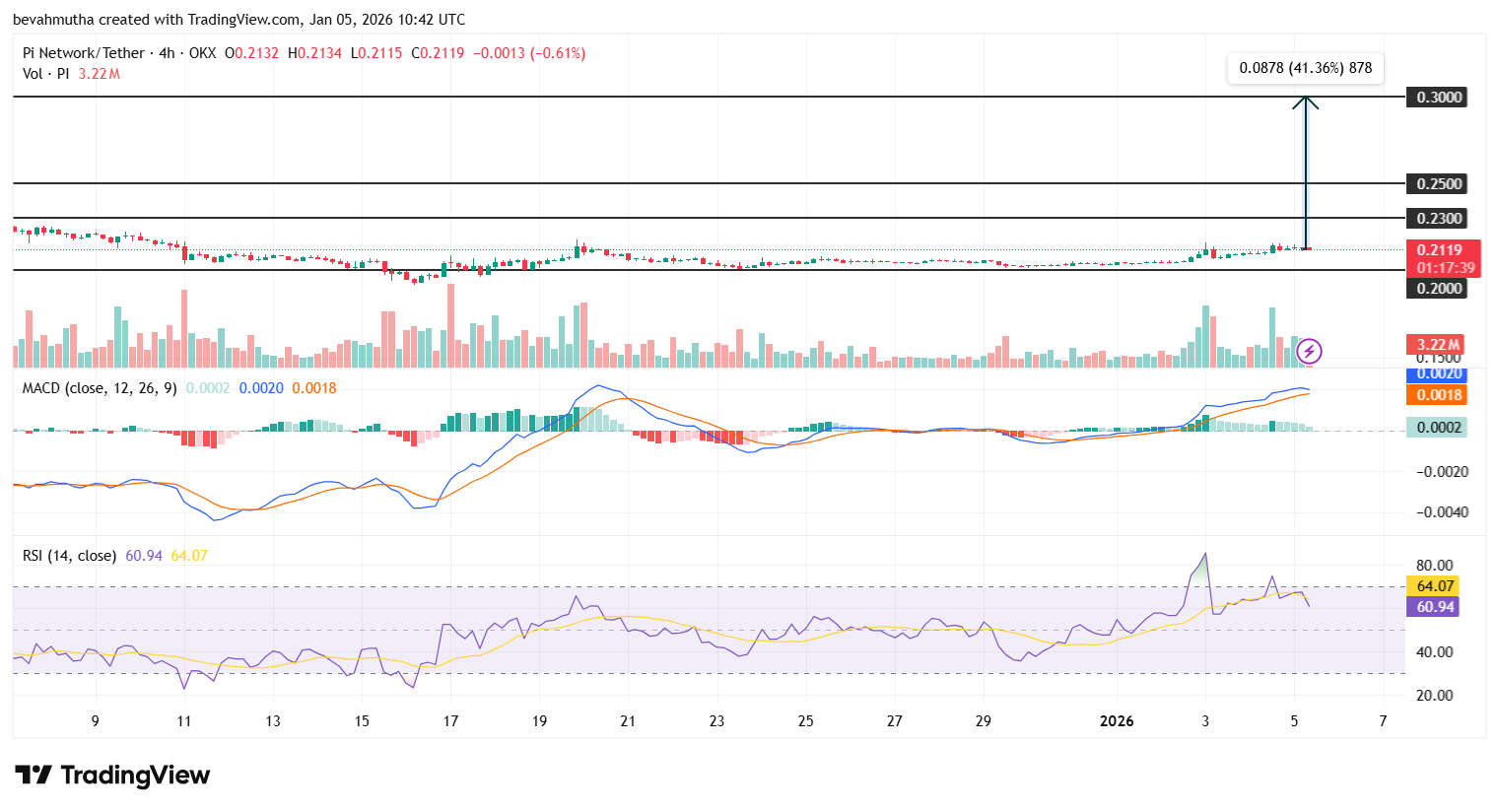Click the red 3.22M volume axis tag
The width and height of the screenshot is (1499, 812).
[x=1438, y=344]
